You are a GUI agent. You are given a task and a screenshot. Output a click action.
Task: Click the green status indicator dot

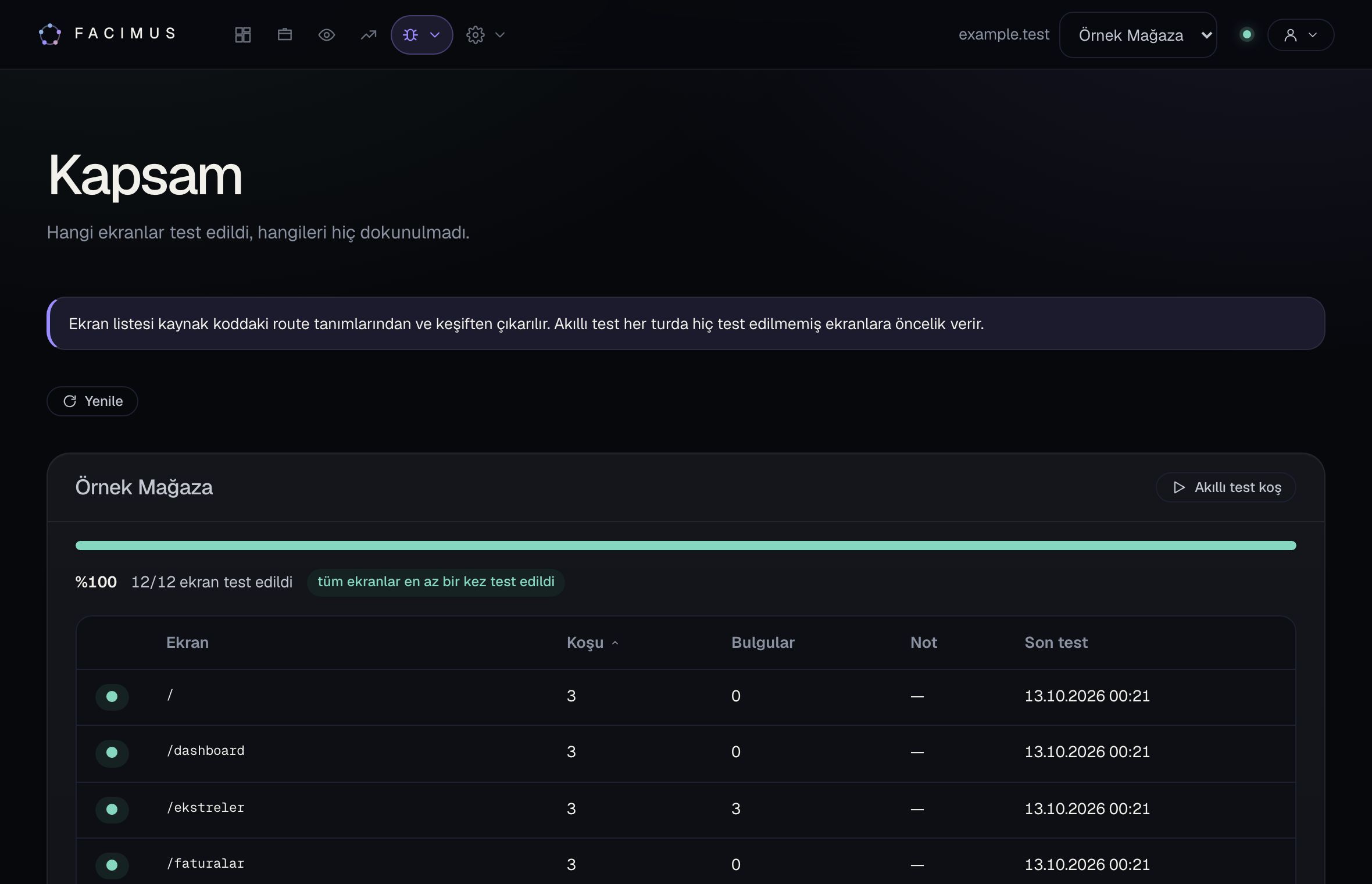pos(1246,34)
